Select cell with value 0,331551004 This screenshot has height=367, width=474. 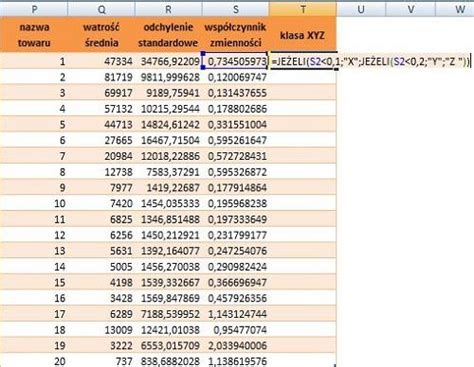click(235, 124)
